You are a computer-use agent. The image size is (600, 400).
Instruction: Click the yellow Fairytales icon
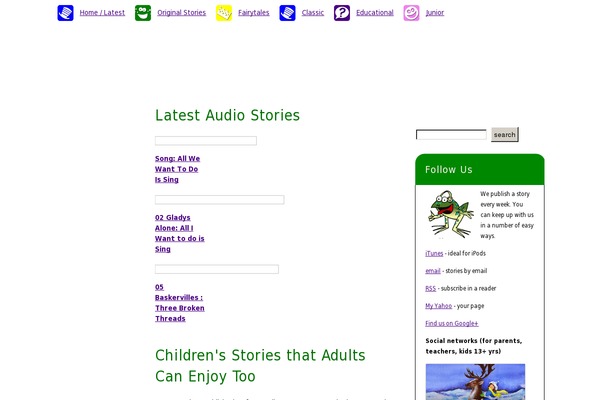coord(224,13)
